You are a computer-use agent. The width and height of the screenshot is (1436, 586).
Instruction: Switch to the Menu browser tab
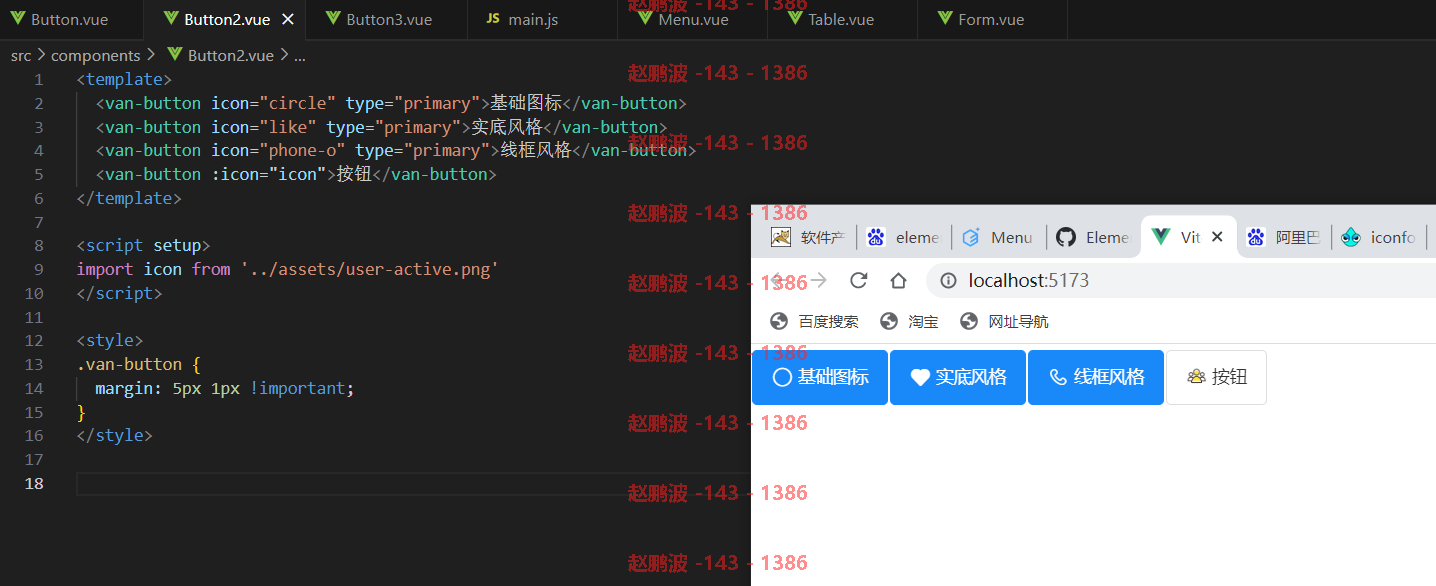coord(998,237)
